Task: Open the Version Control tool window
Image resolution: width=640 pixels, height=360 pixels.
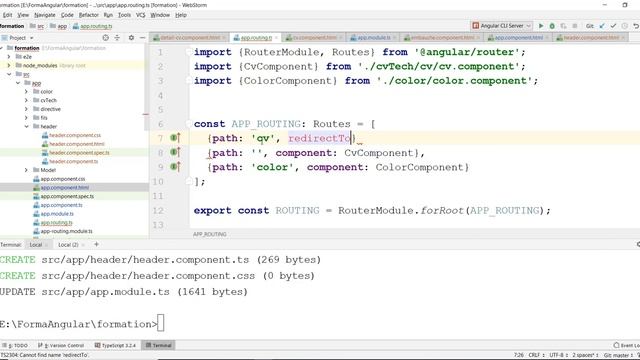Action: pos(61,345)
